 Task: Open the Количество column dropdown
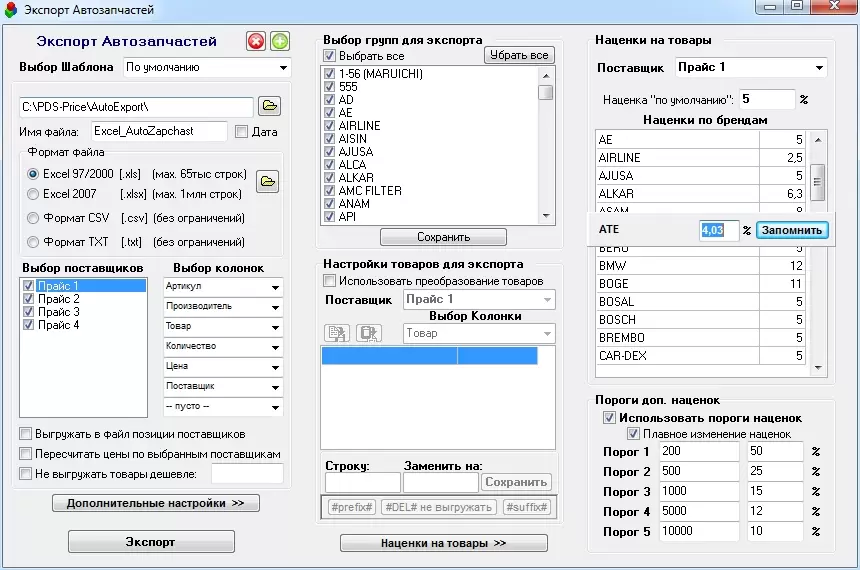(x=275, y=347)
